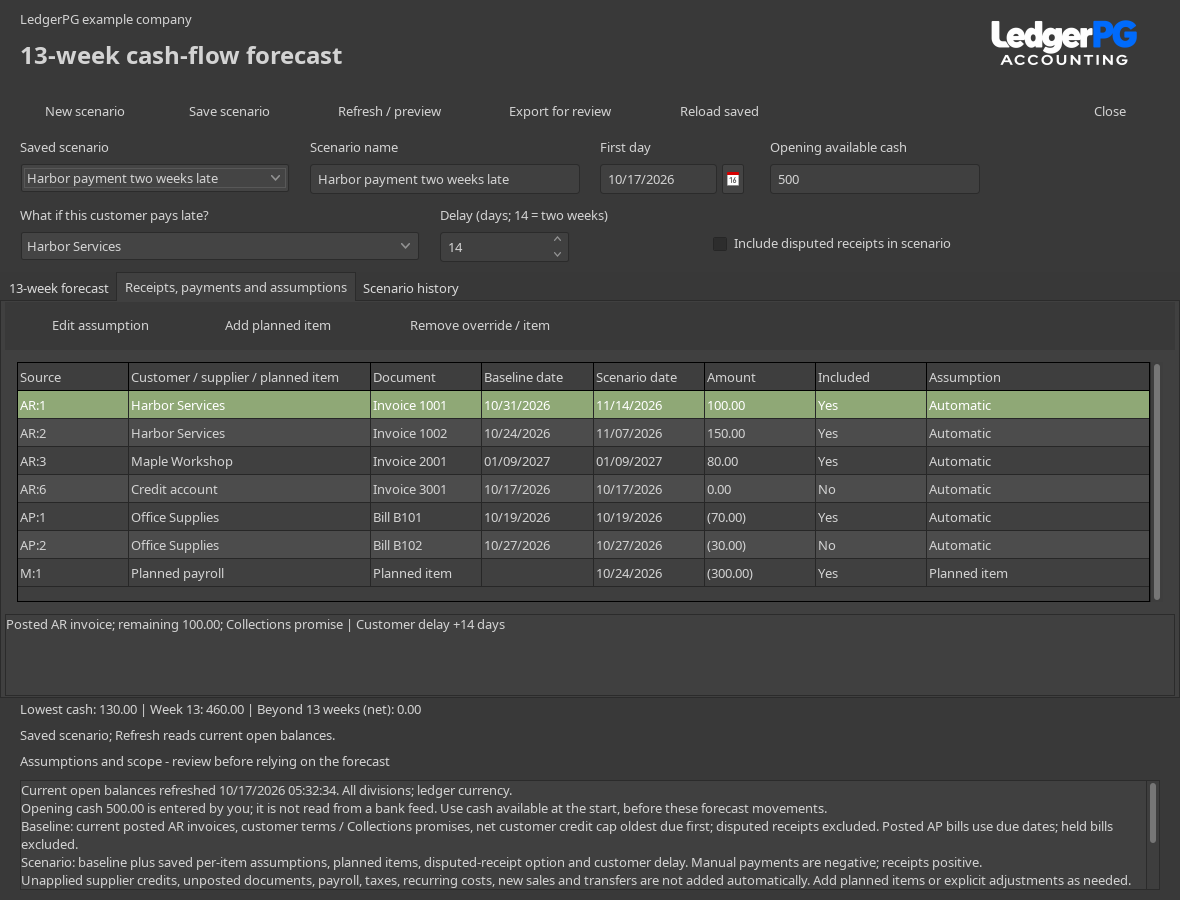1180x900 pixels.
Task: Click Add planned item
Action: 278,326
